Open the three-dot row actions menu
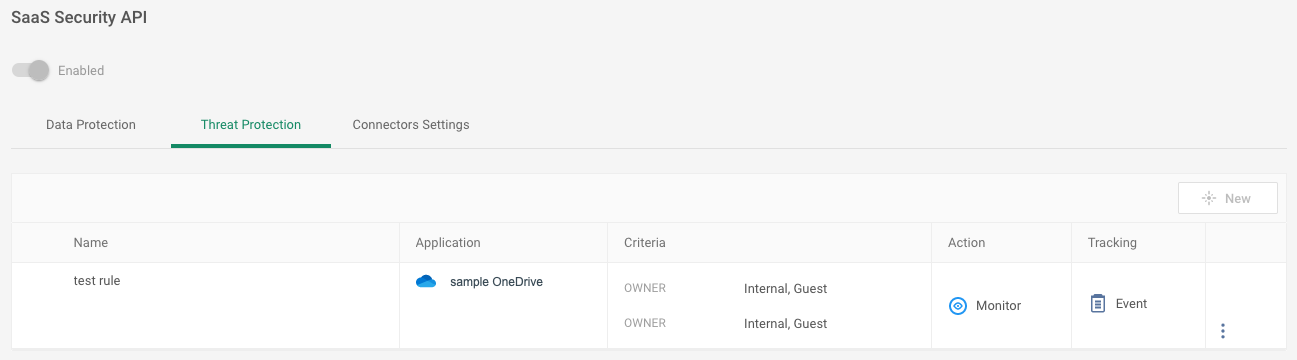1297x360 pixels. tap(1223, 331)
